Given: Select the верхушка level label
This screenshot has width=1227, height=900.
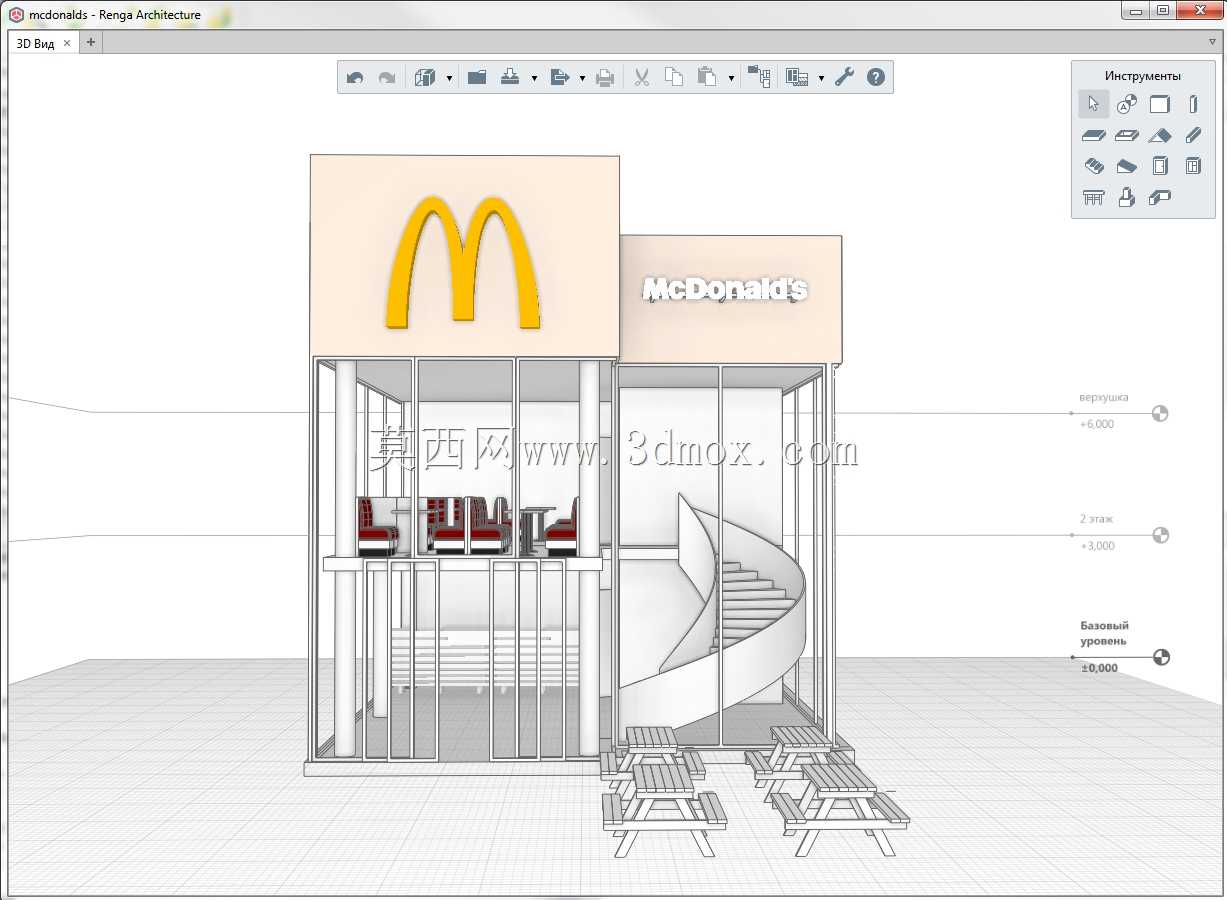Looking at the screenshot, I should point(1104,398).
